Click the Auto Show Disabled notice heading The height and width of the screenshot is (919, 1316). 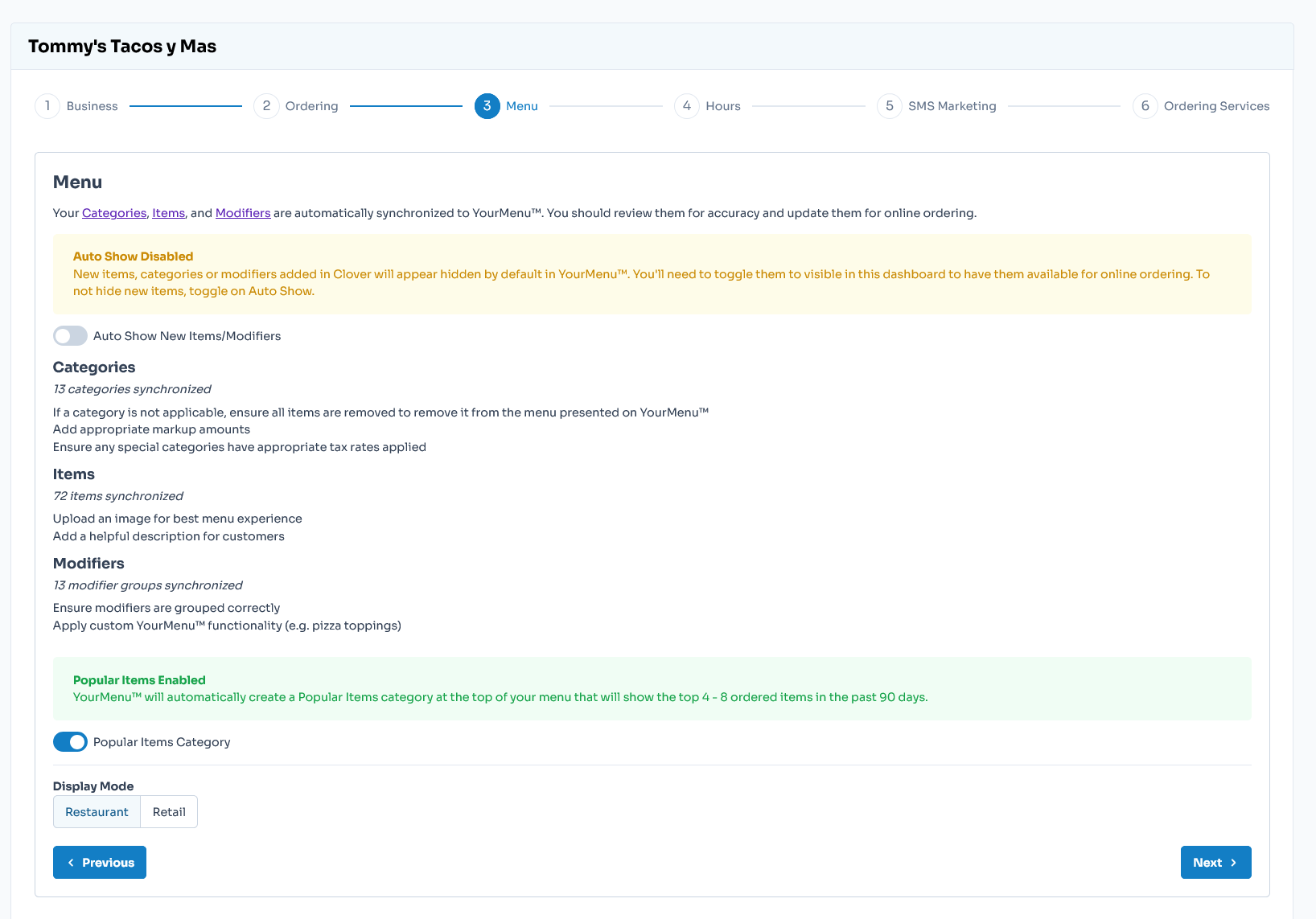(134, 256)
